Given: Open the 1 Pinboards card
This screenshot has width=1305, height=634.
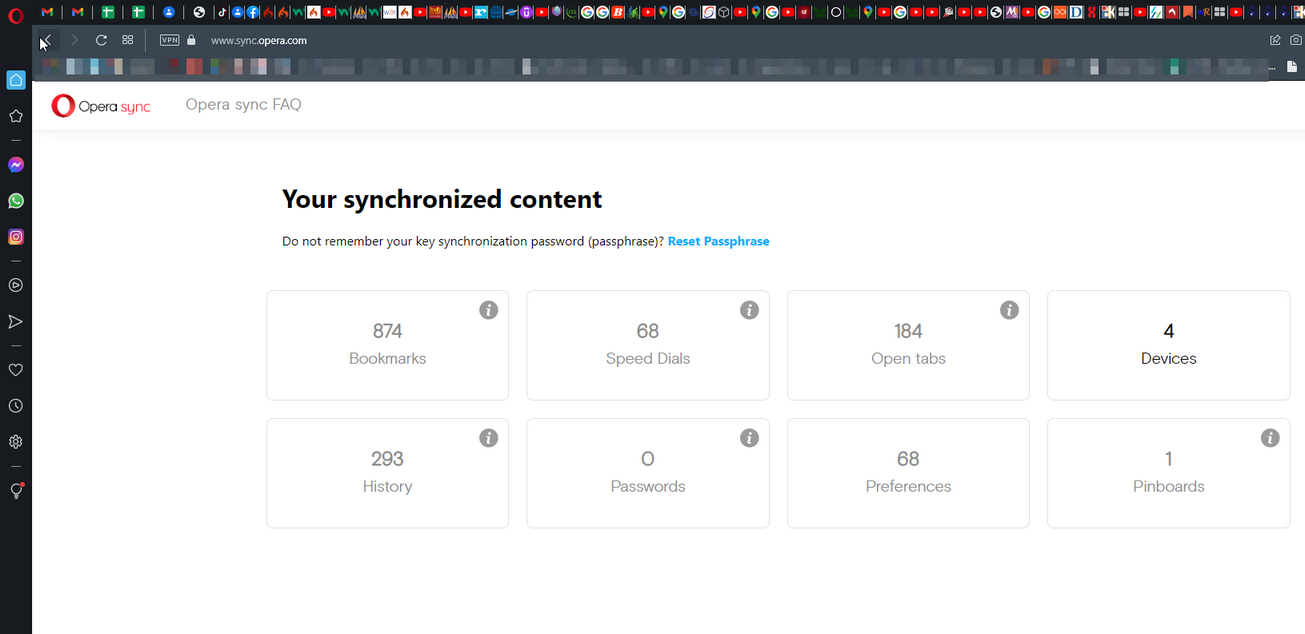Looking at the screenshot, I should coord(1168,473).
